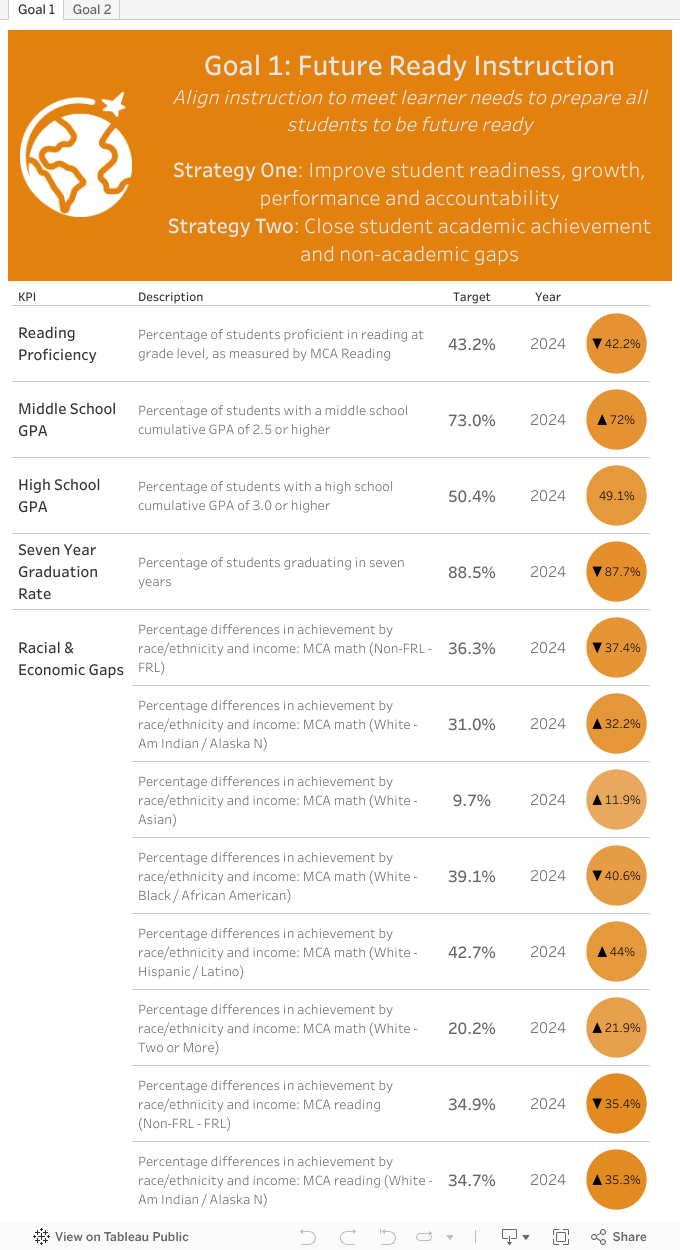680x1250 pixels.
Task: Click the Racial & Economic Gaps KPI label
Action: click(70, 659)
